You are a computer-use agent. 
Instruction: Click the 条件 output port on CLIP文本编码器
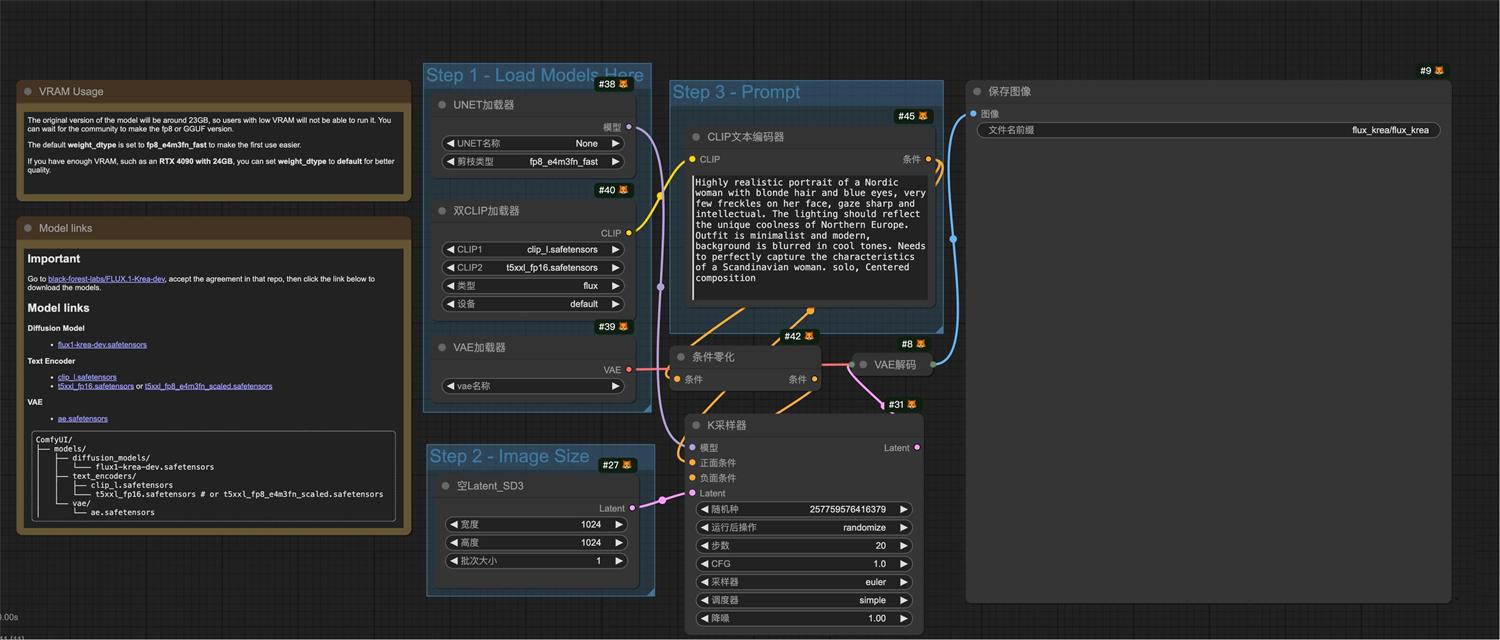929,159
